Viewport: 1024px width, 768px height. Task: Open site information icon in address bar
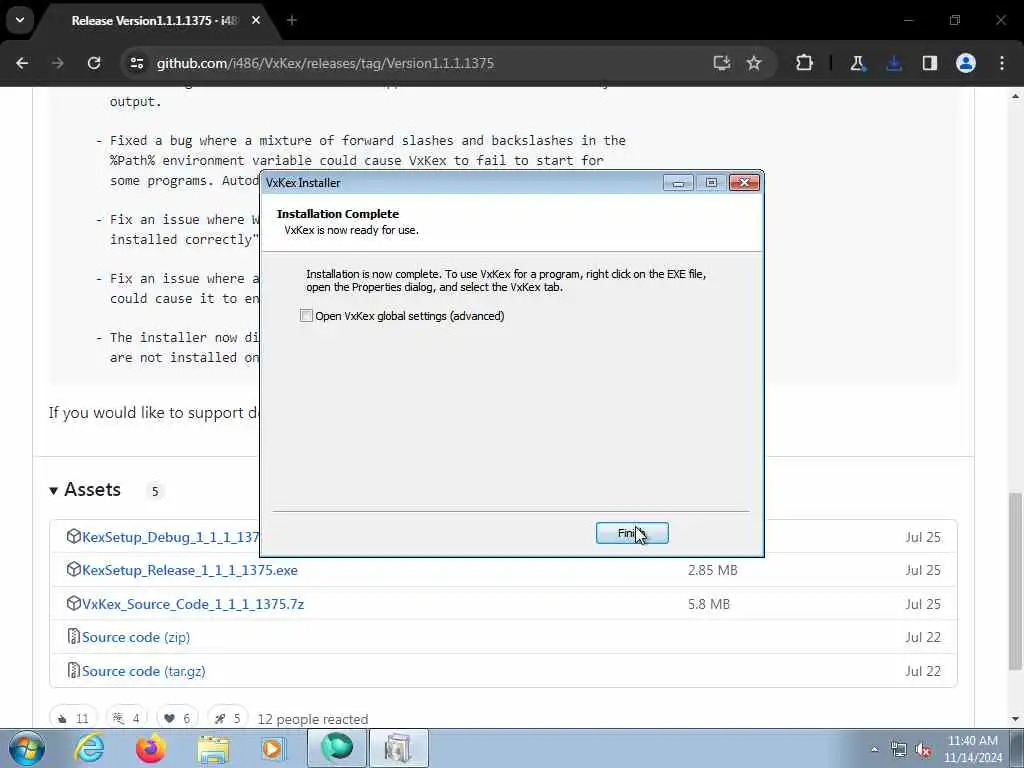click(x=136, y=63)
